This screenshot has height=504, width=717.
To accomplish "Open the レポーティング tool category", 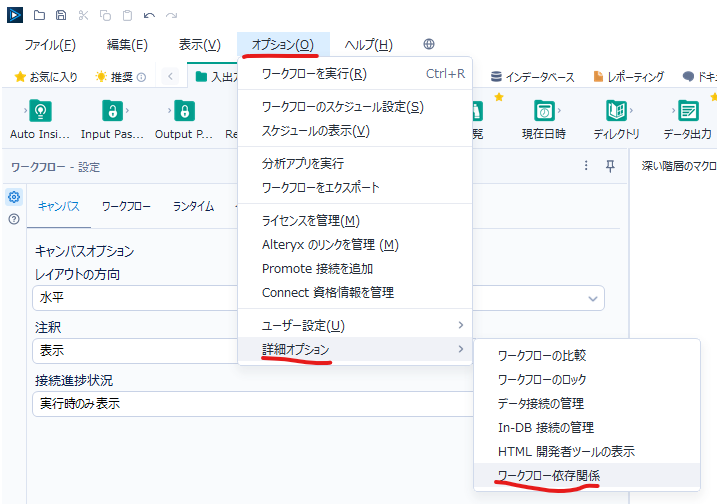I will [629, 77].
